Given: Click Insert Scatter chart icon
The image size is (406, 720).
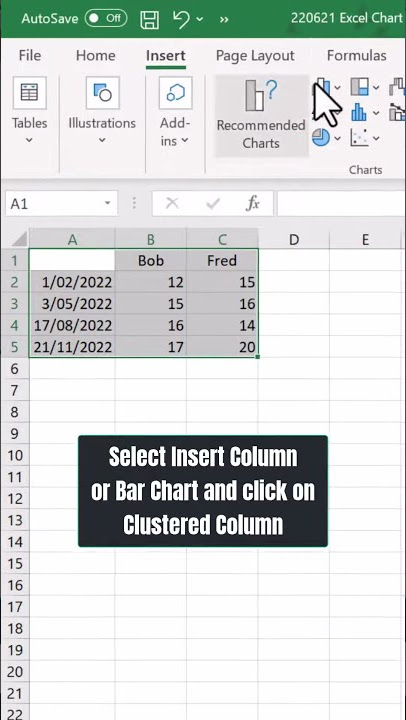Looking at the screenshot, I should [x=359, y=137].
